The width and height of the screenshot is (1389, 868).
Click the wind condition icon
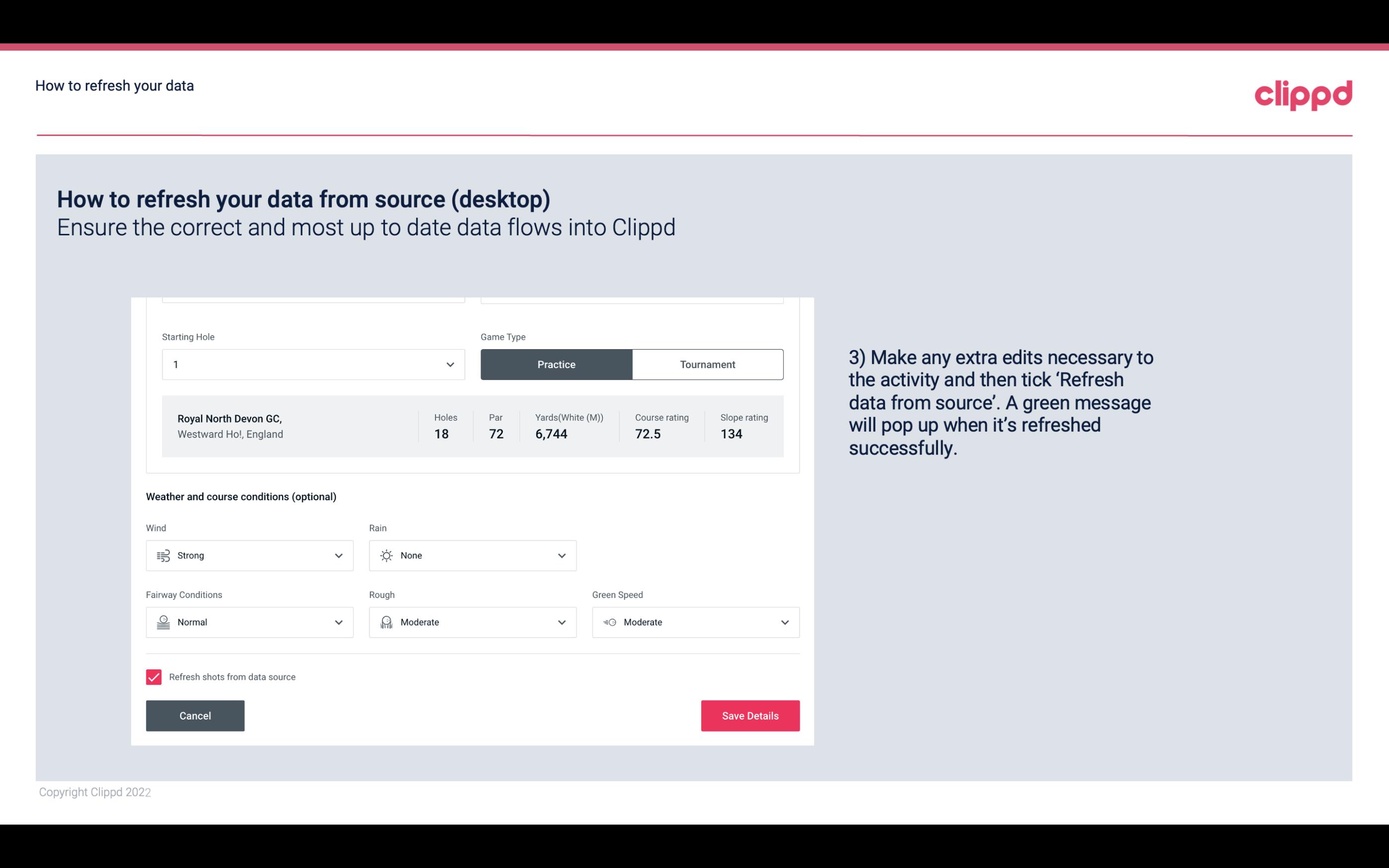pyautogui.click(x=162, y=555)
